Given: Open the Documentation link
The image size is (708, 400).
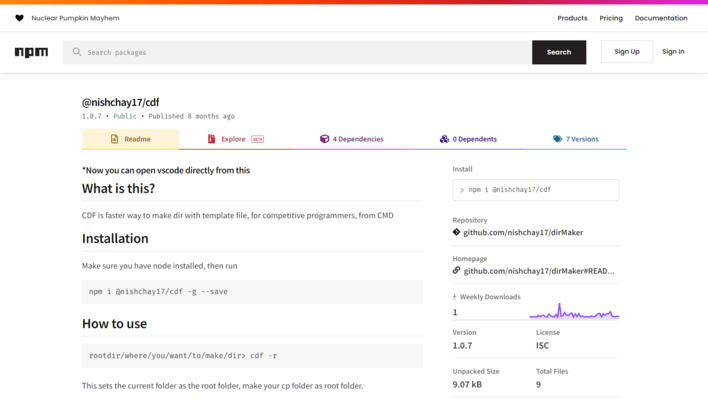Looking at the screenshot, I should [661, 18].
